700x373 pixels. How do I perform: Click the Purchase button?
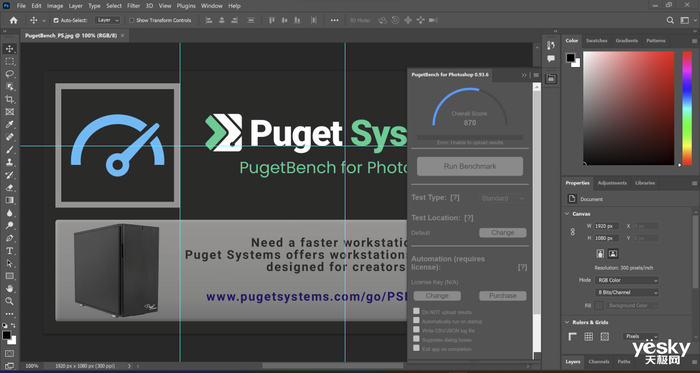503,295
